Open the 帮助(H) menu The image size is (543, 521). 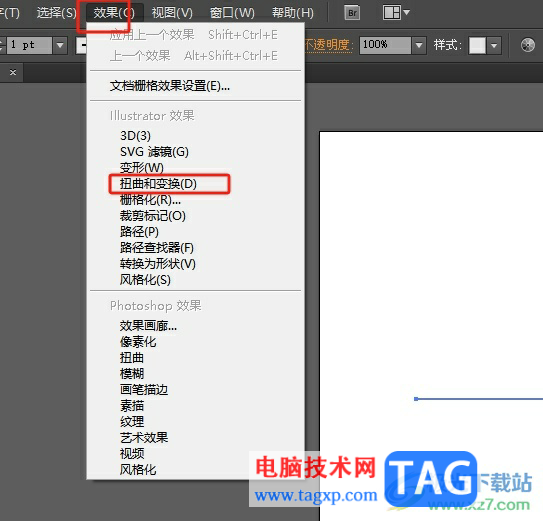(x=293, y=13)
